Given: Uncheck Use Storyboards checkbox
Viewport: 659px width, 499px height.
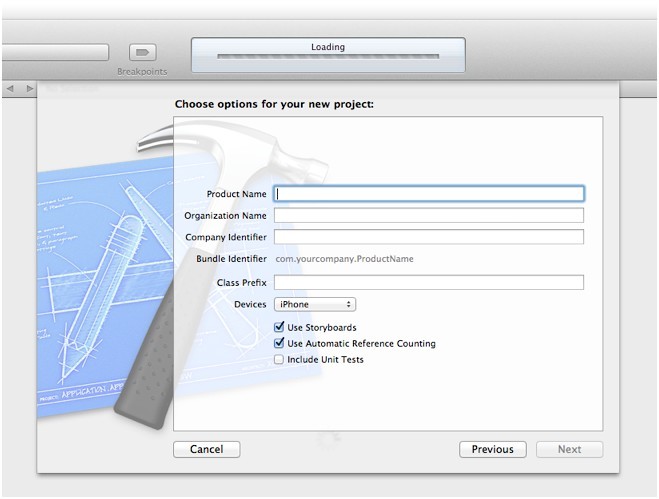Looking at the screenshot, I should tap(279, 327).
